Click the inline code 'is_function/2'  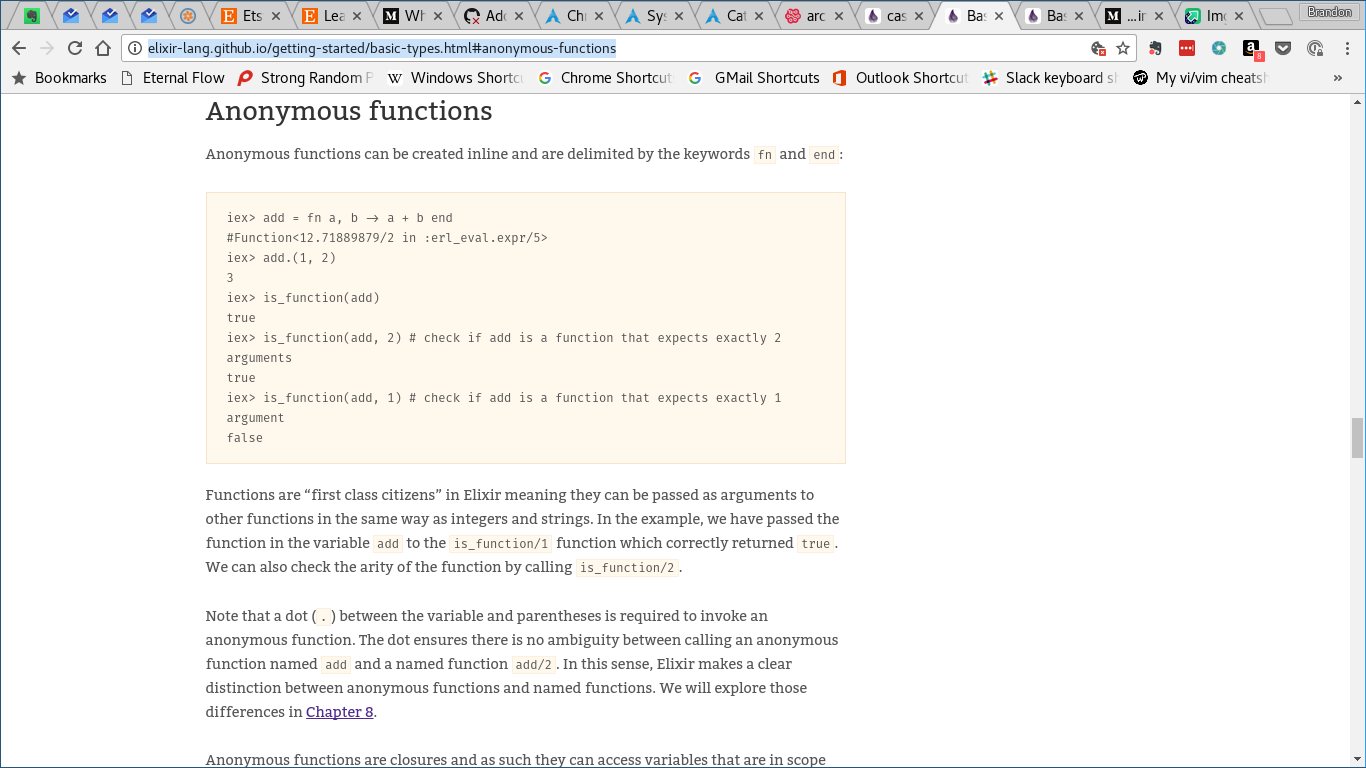[628, 568]
